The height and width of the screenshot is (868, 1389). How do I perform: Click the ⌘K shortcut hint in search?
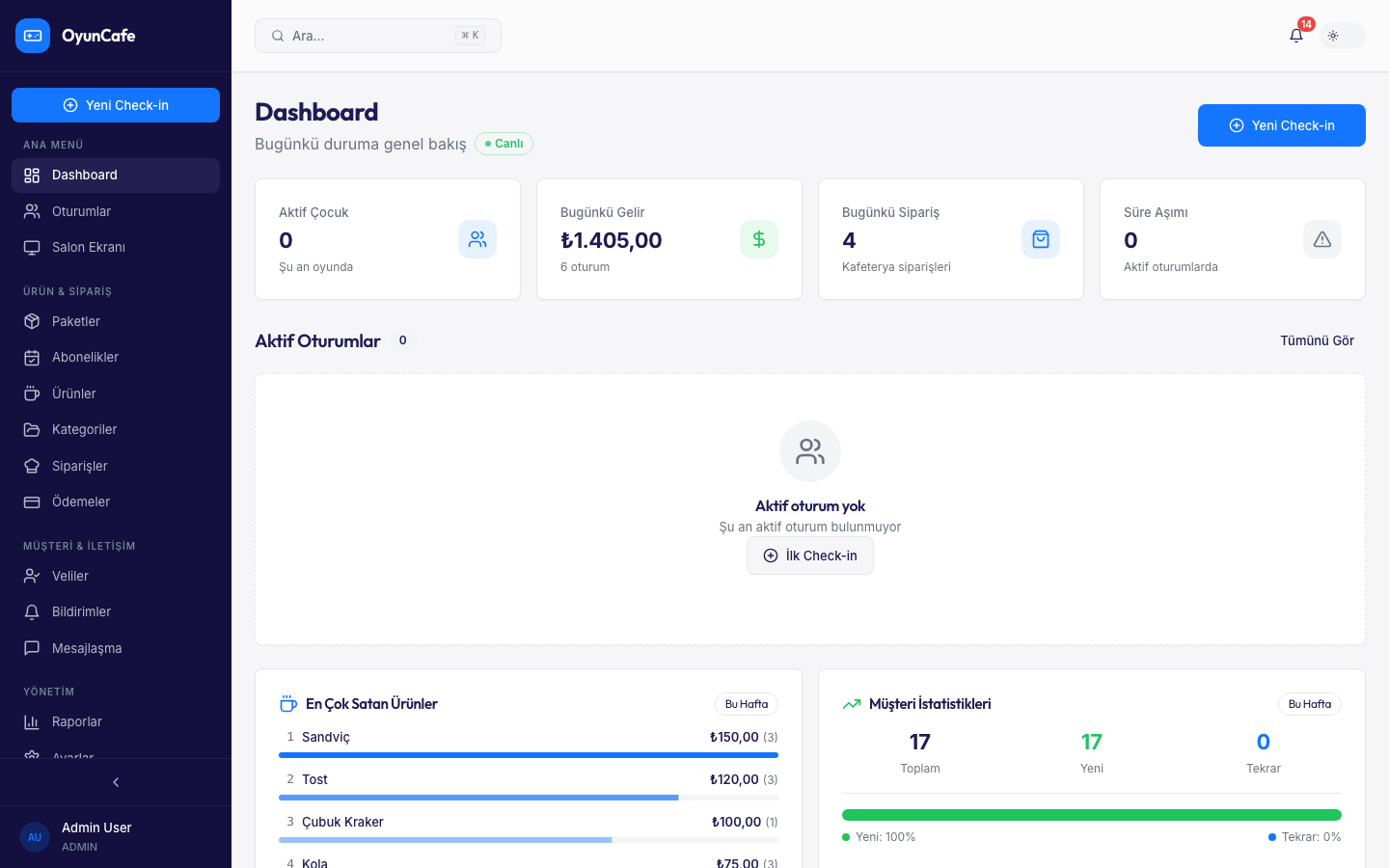(x=470, y=36)
